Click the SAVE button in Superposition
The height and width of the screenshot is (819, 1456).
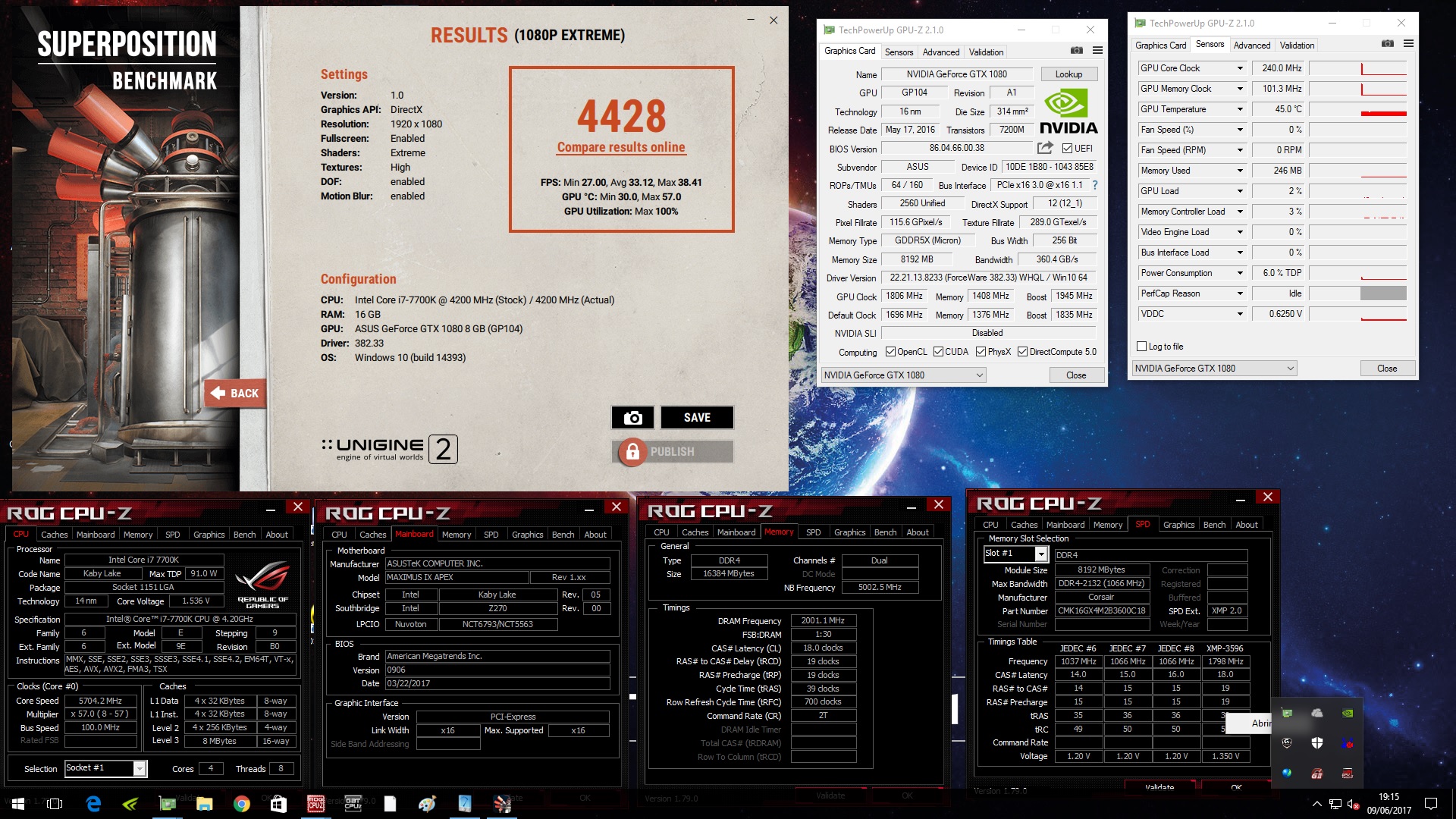pos(697,418)
